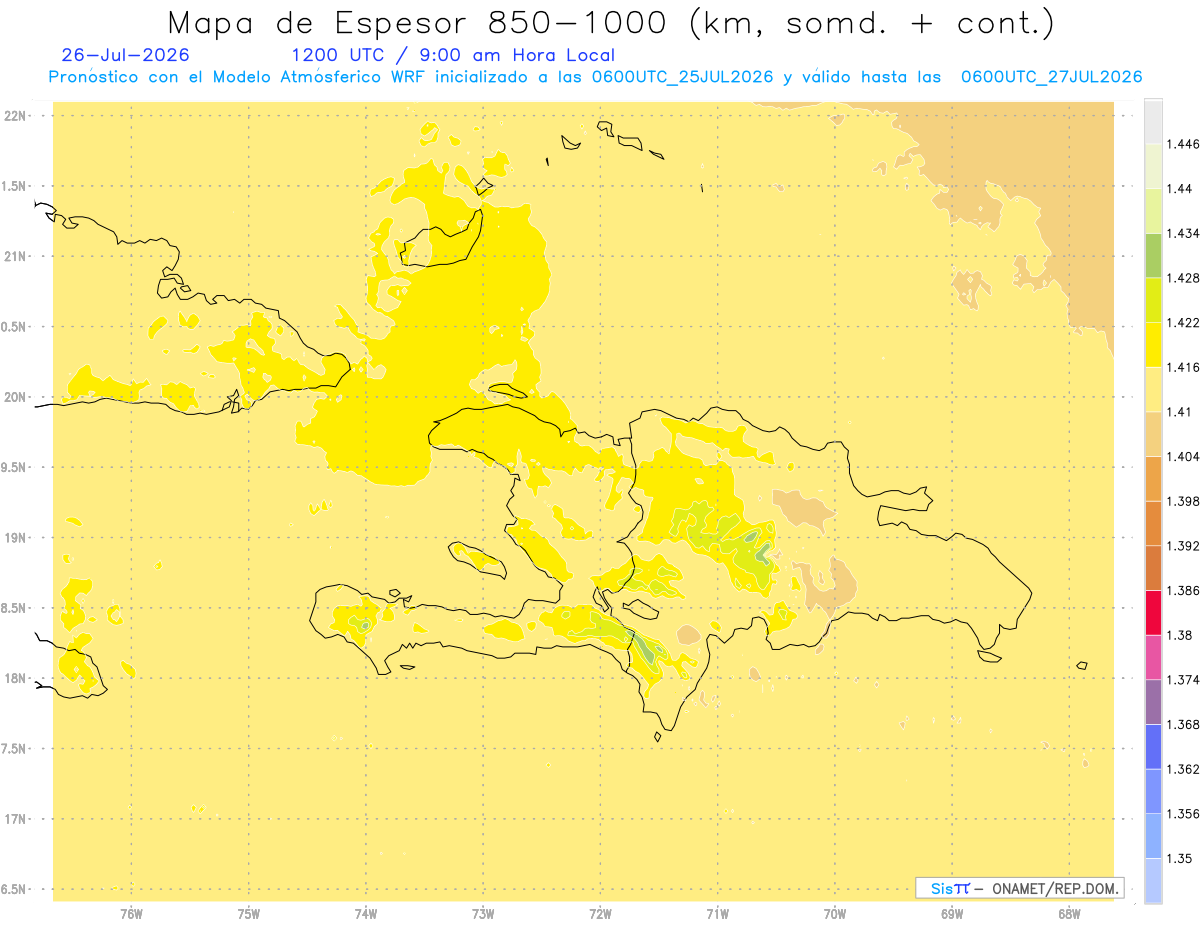The image size is (1200, 927).
Task: Click the '1200 UTC / 9:00 am Hora Local' text
Action: click(453, 55)
